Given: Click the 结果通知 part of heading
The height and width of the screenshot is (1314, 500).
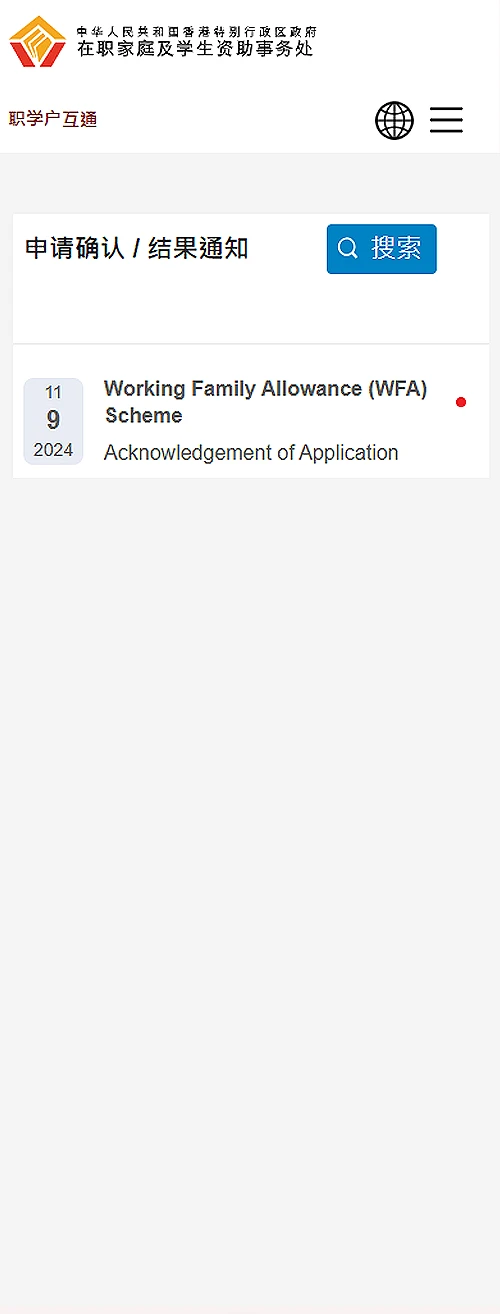Looking at the screenshot, I should (198, 249).
